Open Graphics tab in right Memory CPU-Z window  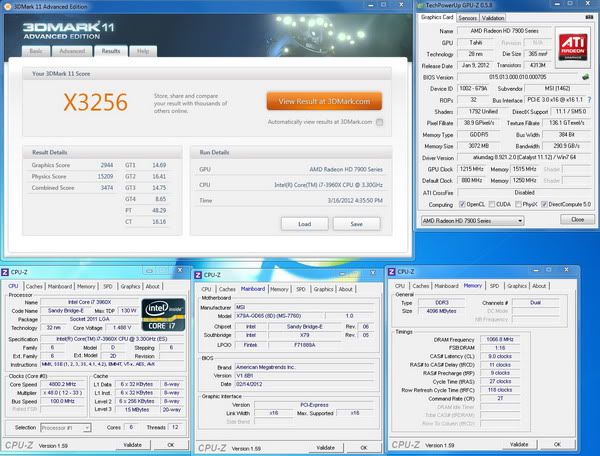click(x=517, y=286)
